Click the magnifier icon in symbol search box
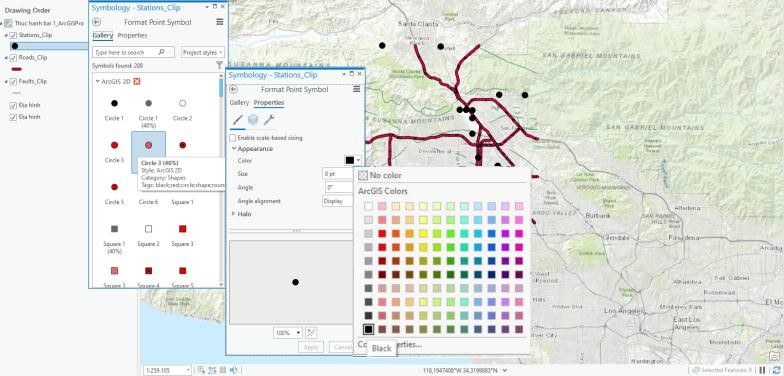The width and height of the screenshot is (784, 376). pyautogui.click(x=162, y=52)
